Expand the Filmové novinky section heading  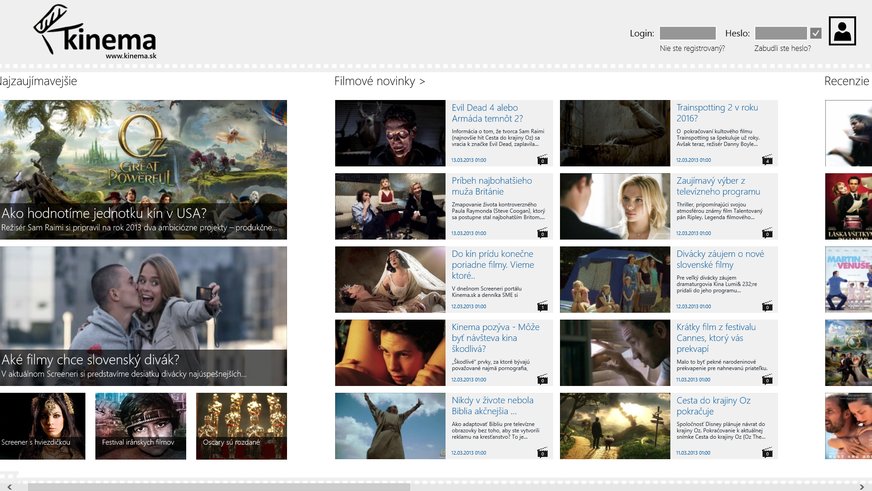point(379,81)
